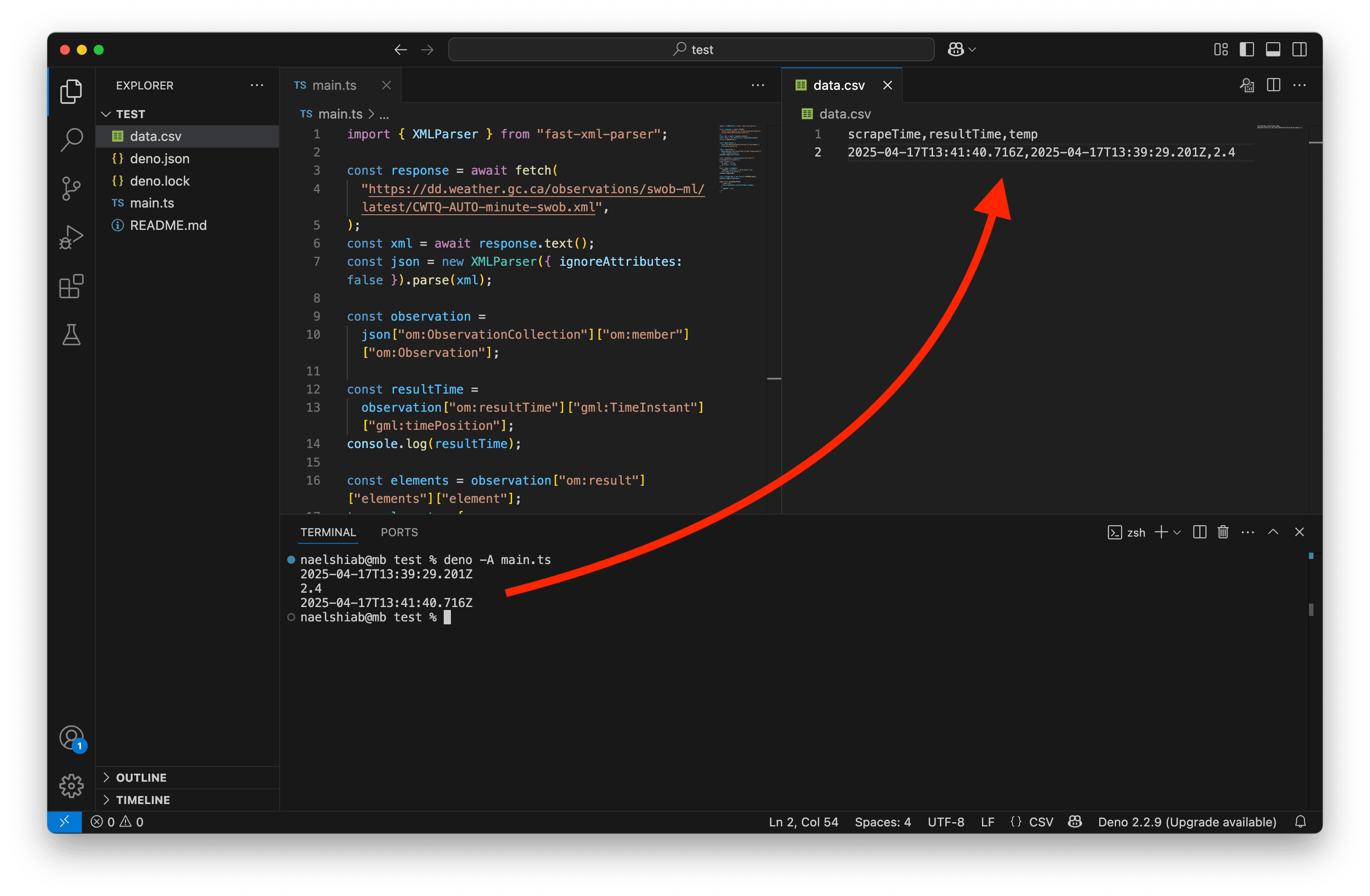The height and width of the screenshot is (896, 1370).
Task: Open data.csv in the explorer
Action: (187, 137)
